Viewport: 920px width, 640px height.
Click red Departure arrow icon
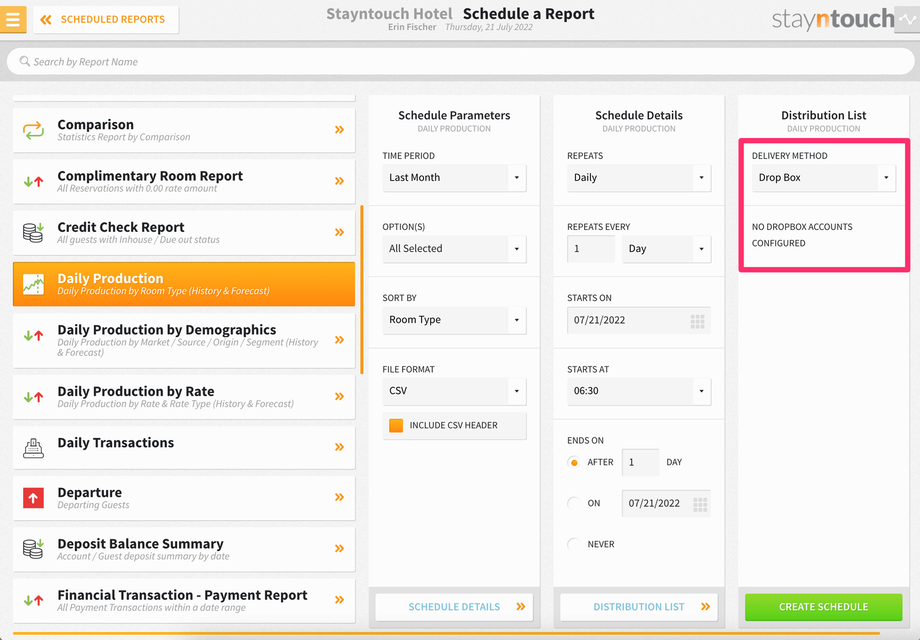pos(33,498)
